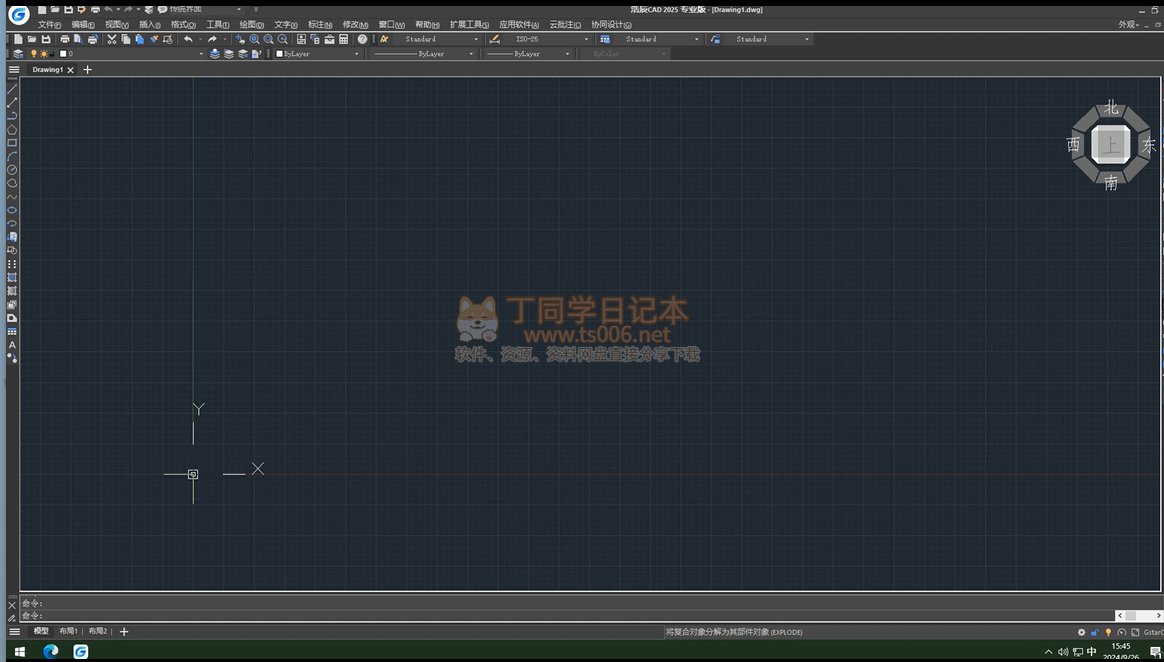Open the Layer Properties manager icon
The width and height of the screenshot is (1164, 662).
[x=18, y=54]
